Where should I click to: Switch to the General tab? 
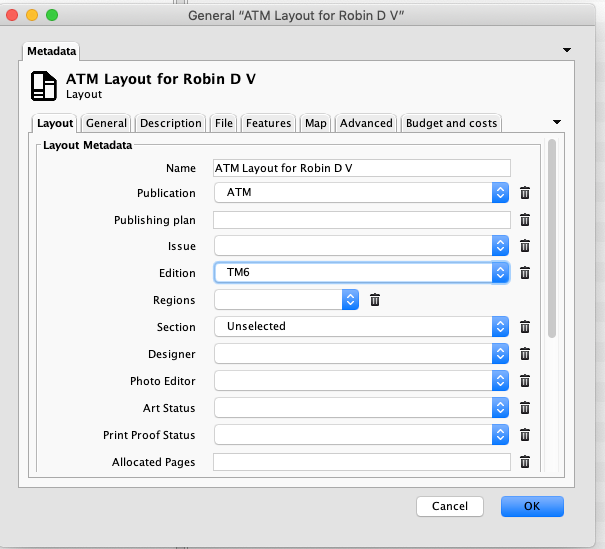[x=106, y=123]
